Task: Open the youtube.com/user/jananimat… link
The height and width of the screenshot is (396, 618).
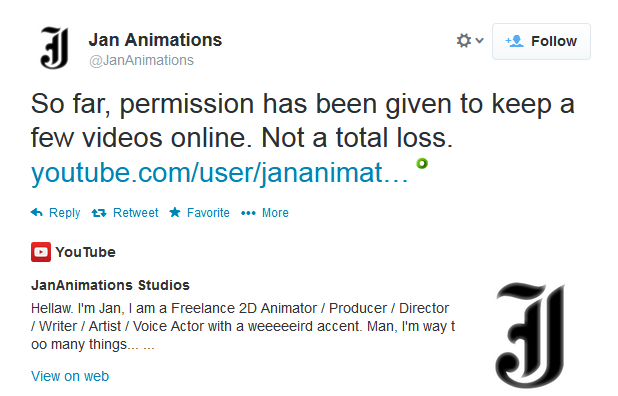Action: click(x=220, y=173)
